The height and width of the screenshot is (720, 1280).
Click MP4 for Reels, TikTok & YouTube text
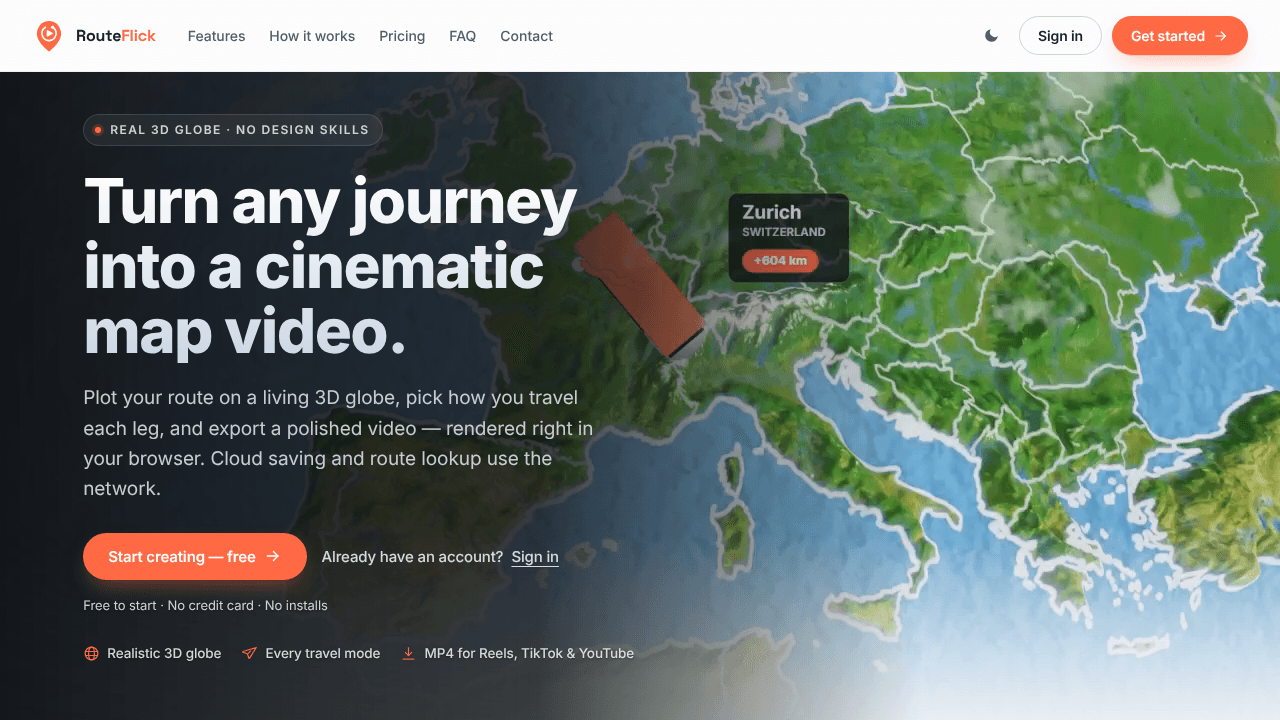click(529, 653)
